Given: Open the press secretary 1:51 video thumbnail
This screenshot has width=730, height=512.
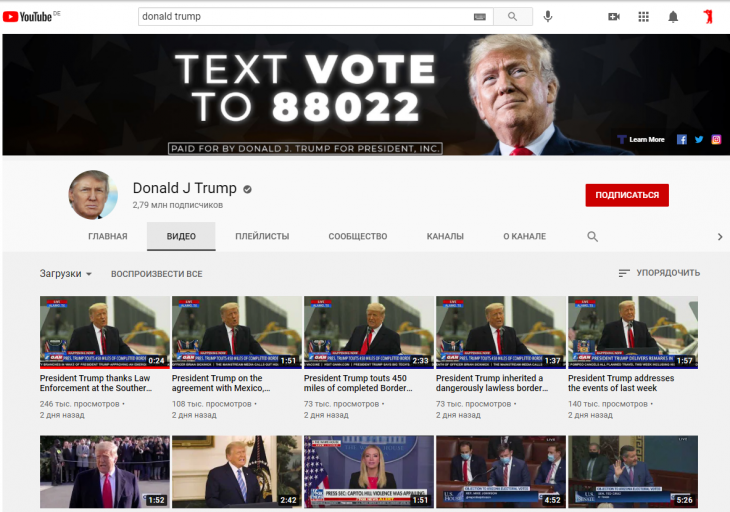Looking at the screenshot, I should pos(369,472).
